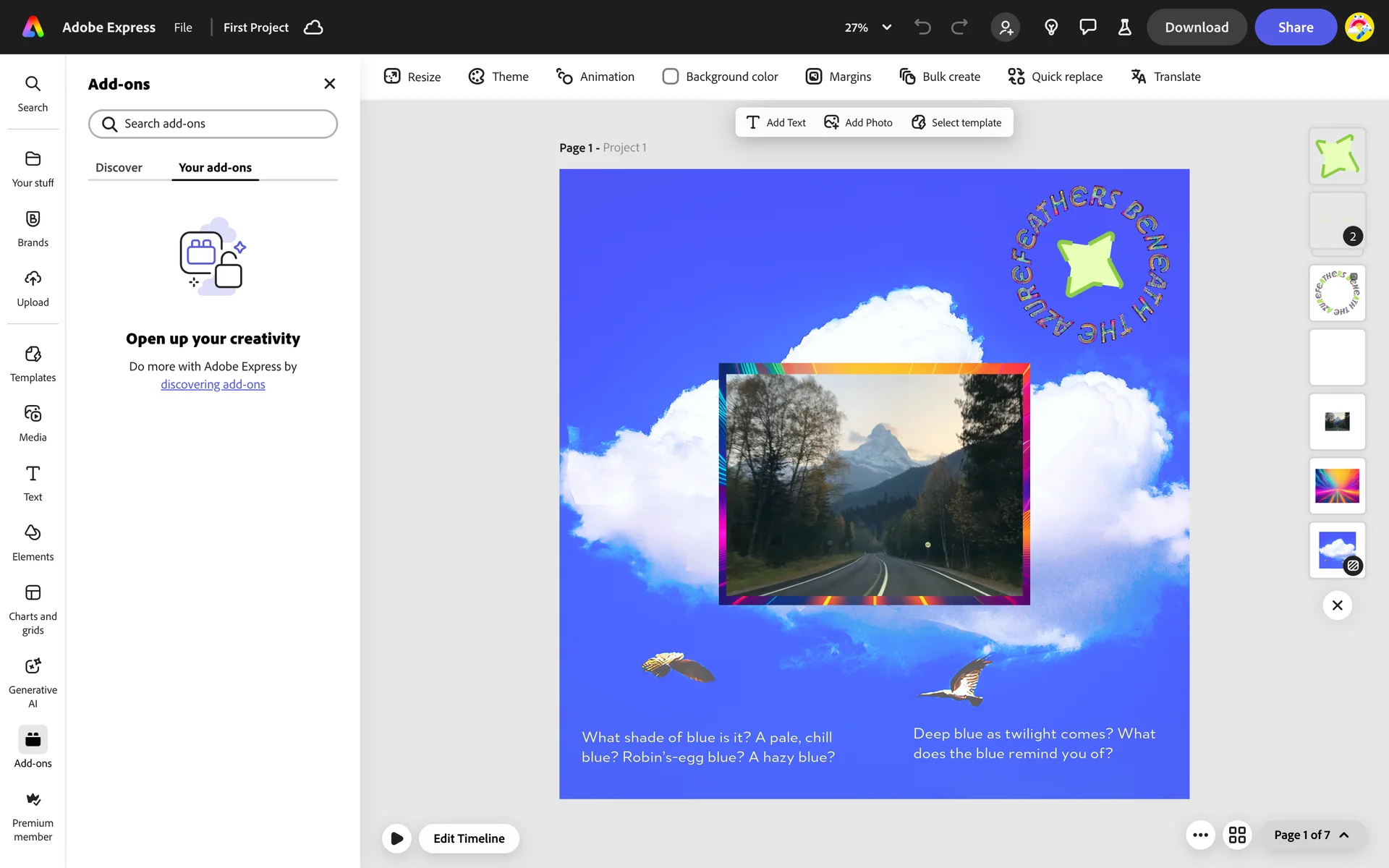Viewport: 1389px width, 868px height.
Task: Follow the discovering add-ons link
Action: 213,384
